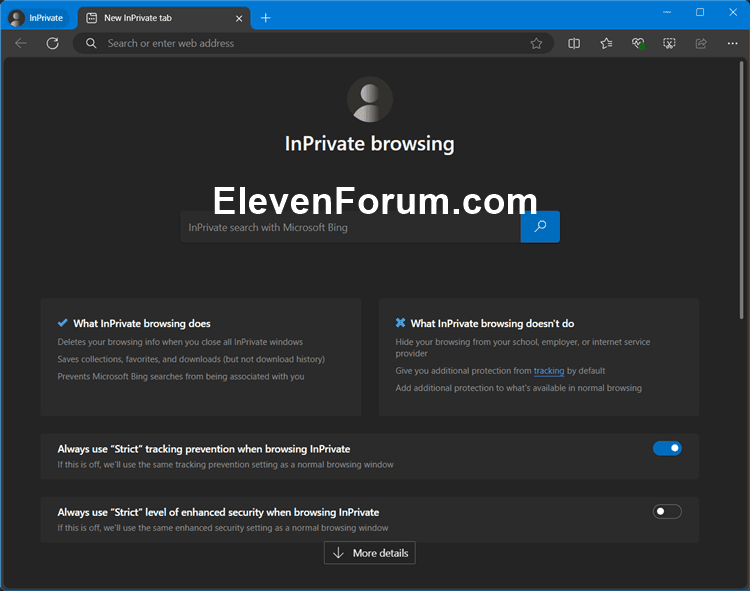The height and width of the screenshot is (591, 750).
Task: Maximize the Edge window
Action: [x=700, y=12]
